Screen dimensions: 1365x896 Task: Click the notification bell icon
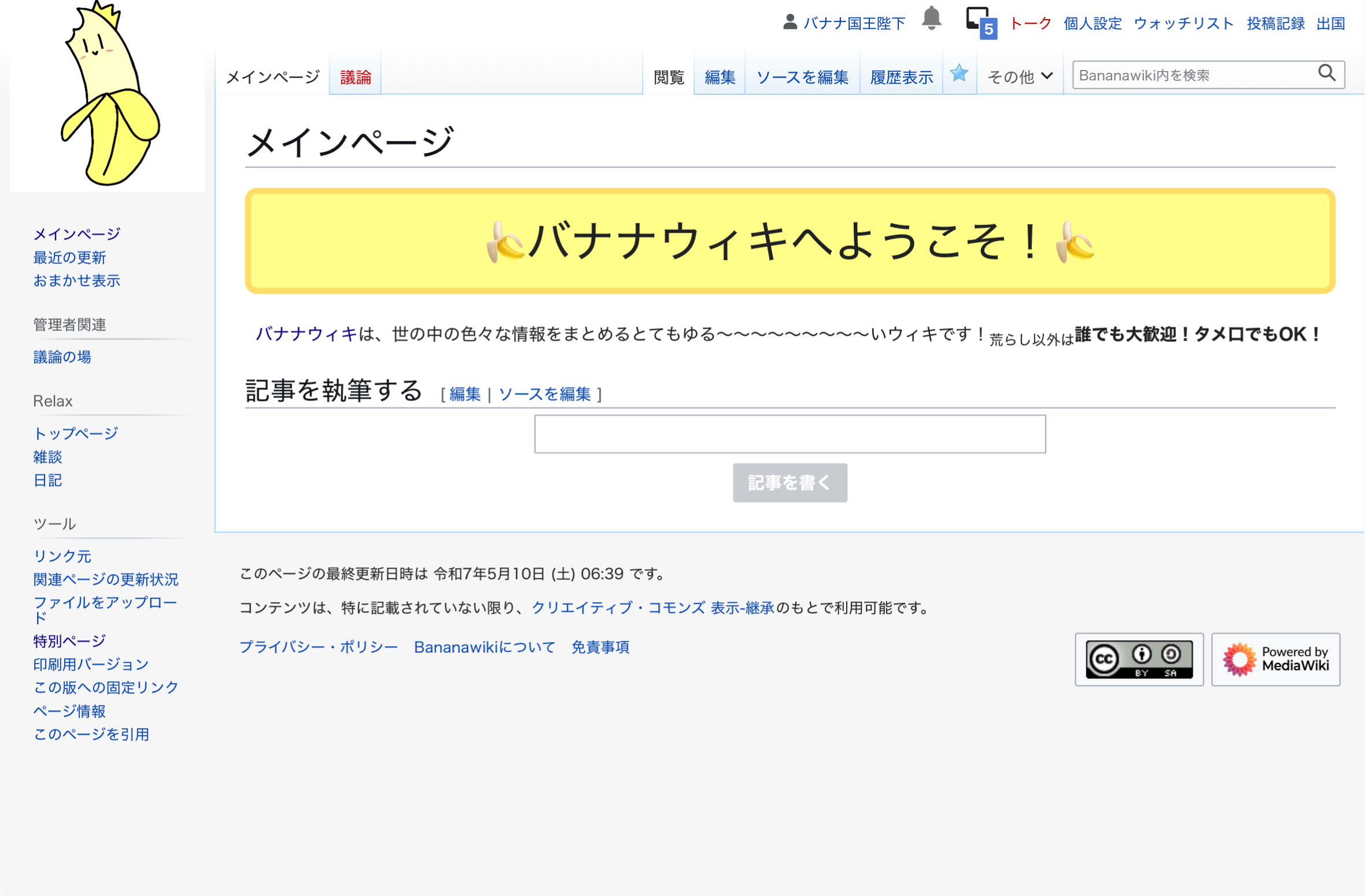point(931,19)
